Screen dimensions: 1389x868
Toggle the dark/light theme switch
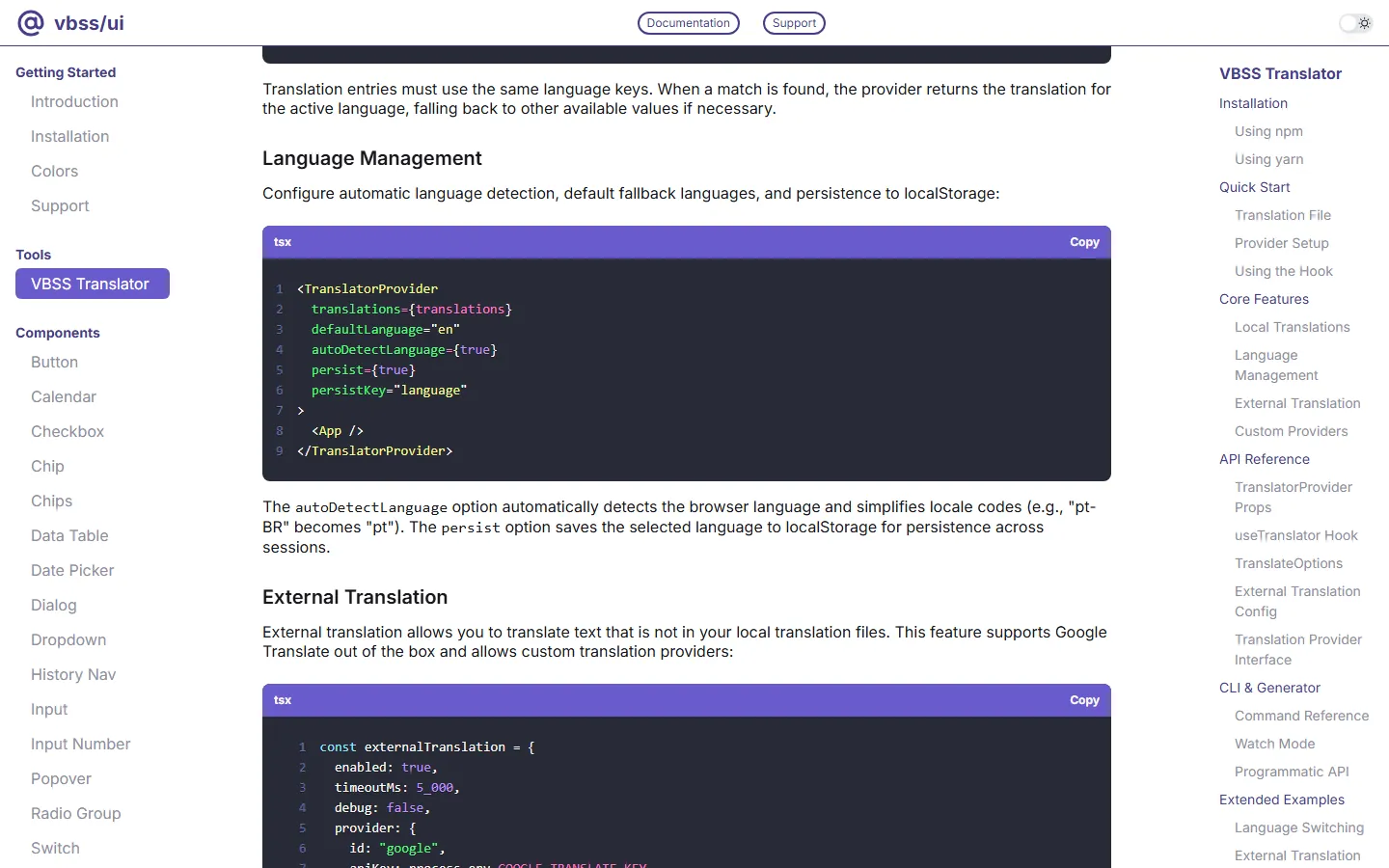1355,23
